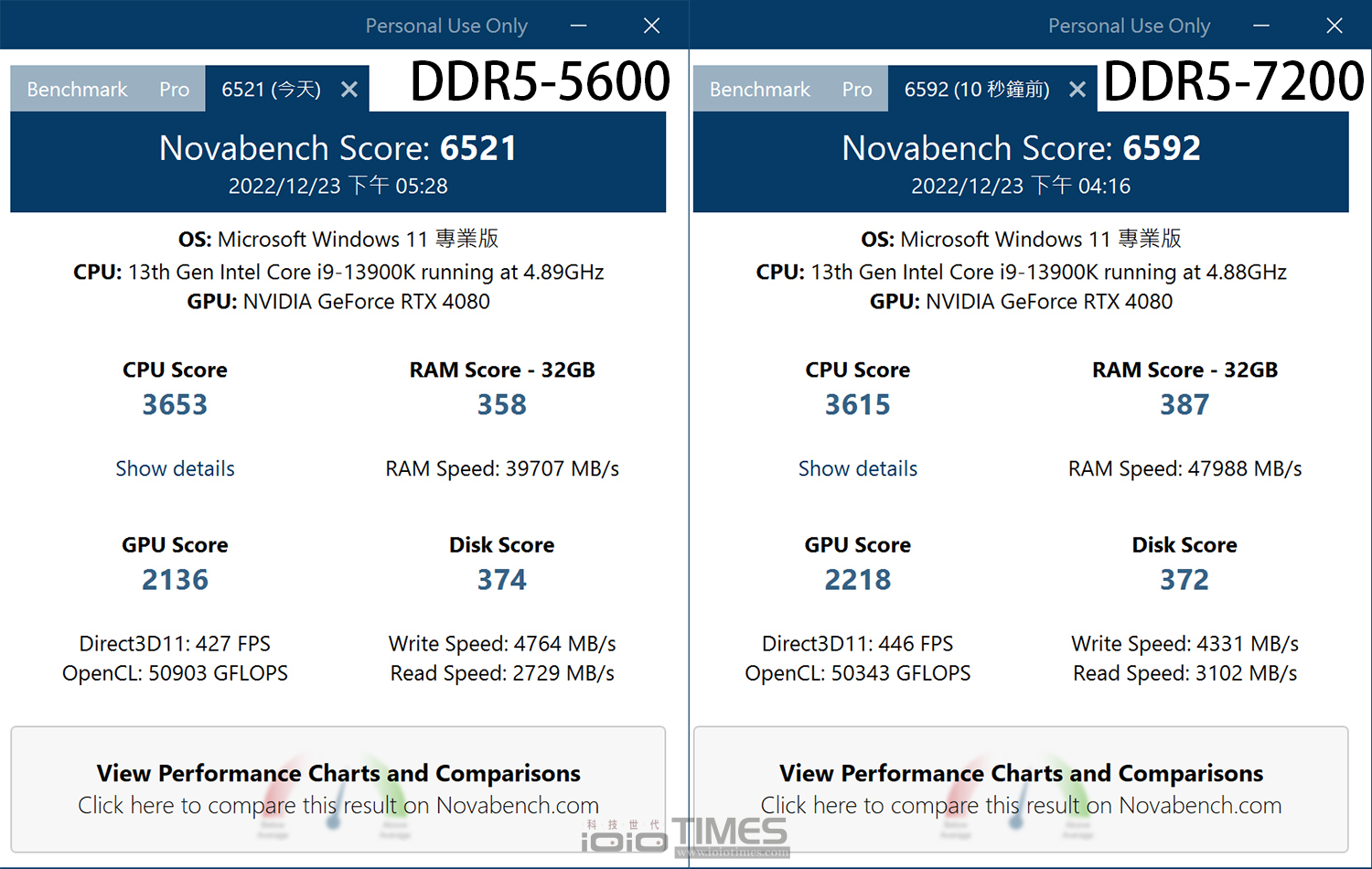Click RAM Speed: 47988 MB/s text
The width and height of the screenshot is (1372, 869).
point(1184,468)
